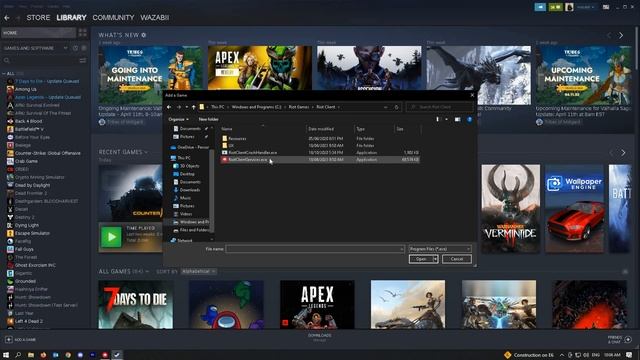Refresh the Riot Client folder view

[x=396, y=107]
